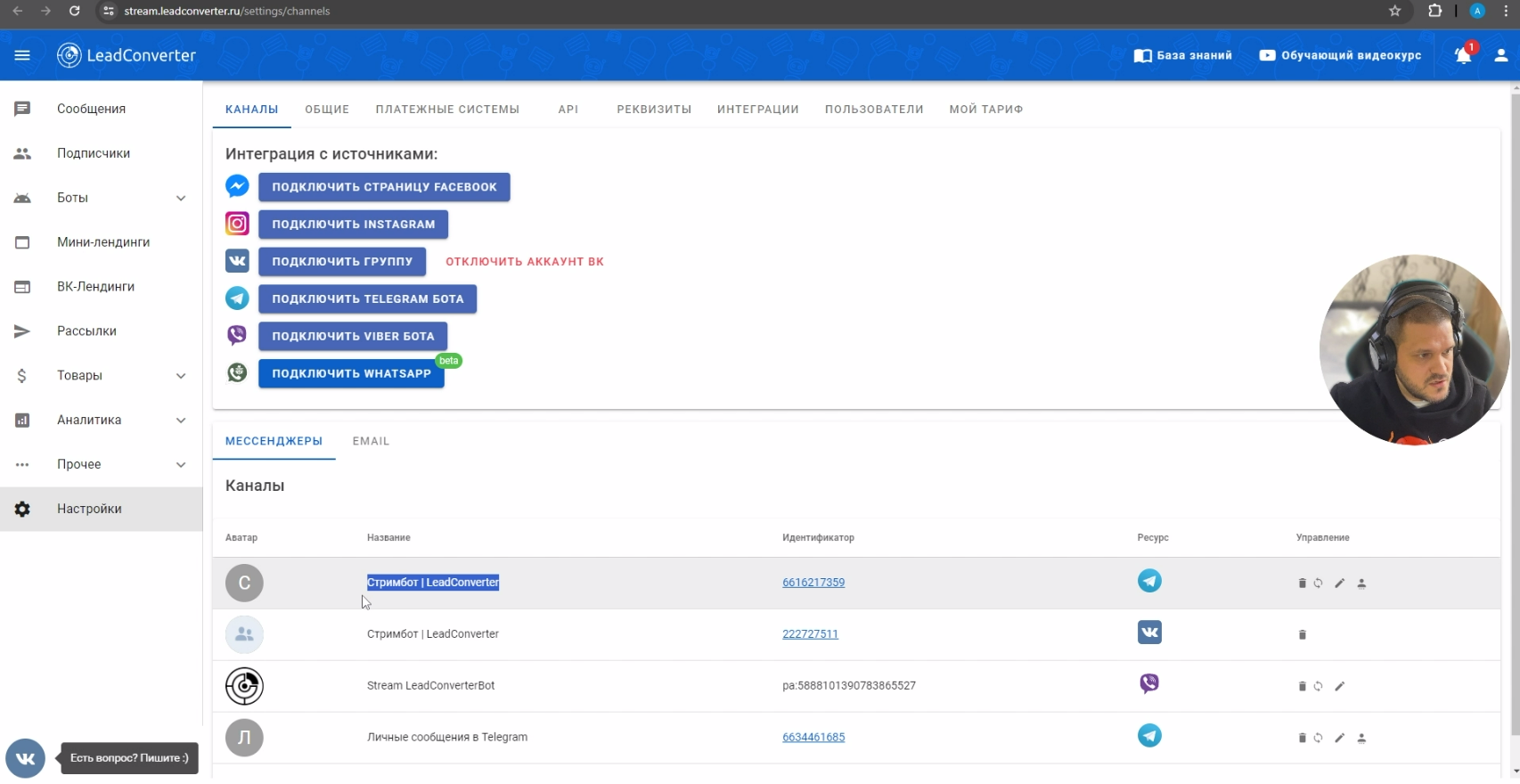Go to Сообщения in sidebar

tap(101, 109)
